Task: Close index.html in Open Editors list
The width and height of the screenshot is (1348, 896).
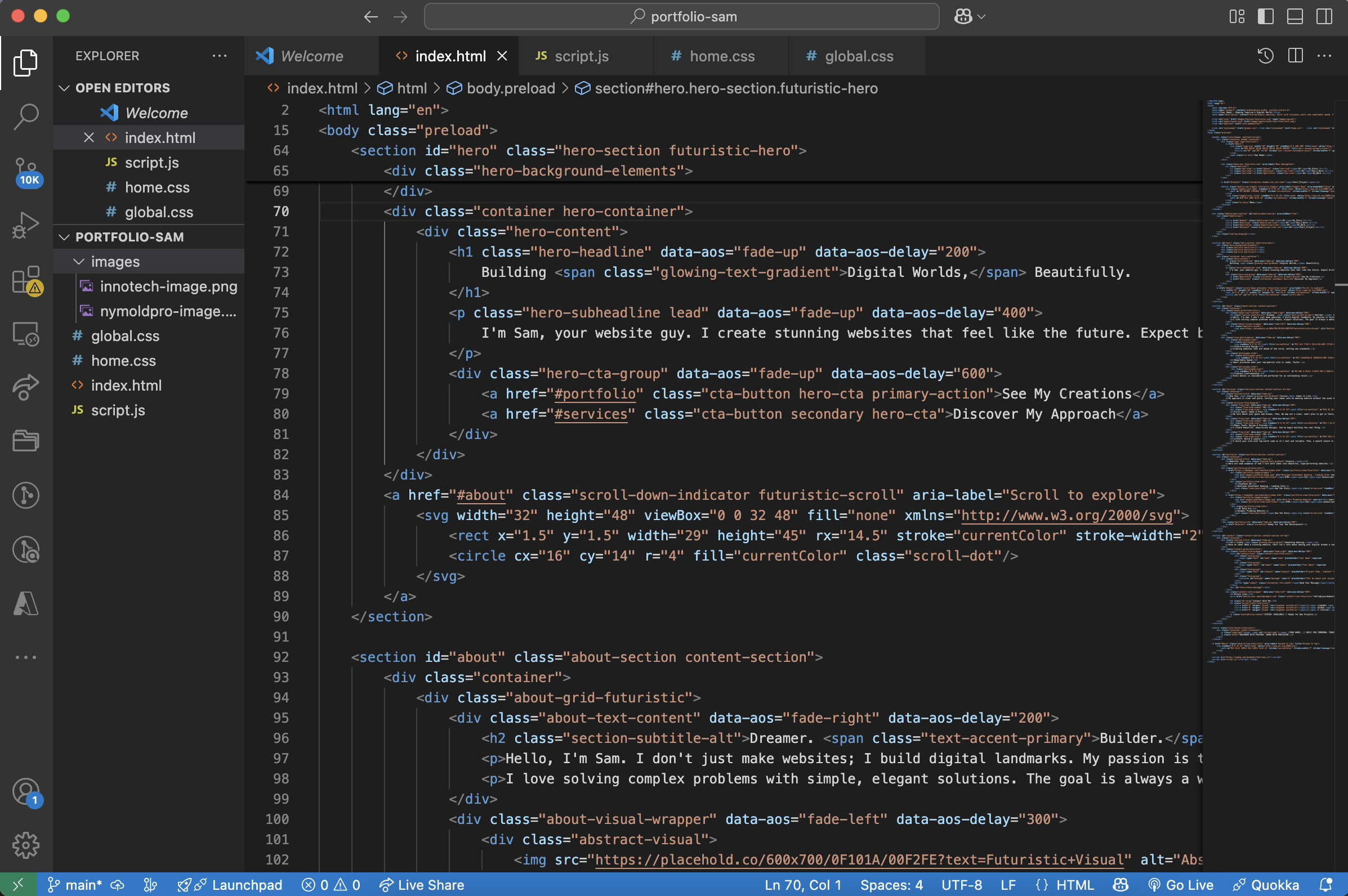Action: [x=88, y=138]
